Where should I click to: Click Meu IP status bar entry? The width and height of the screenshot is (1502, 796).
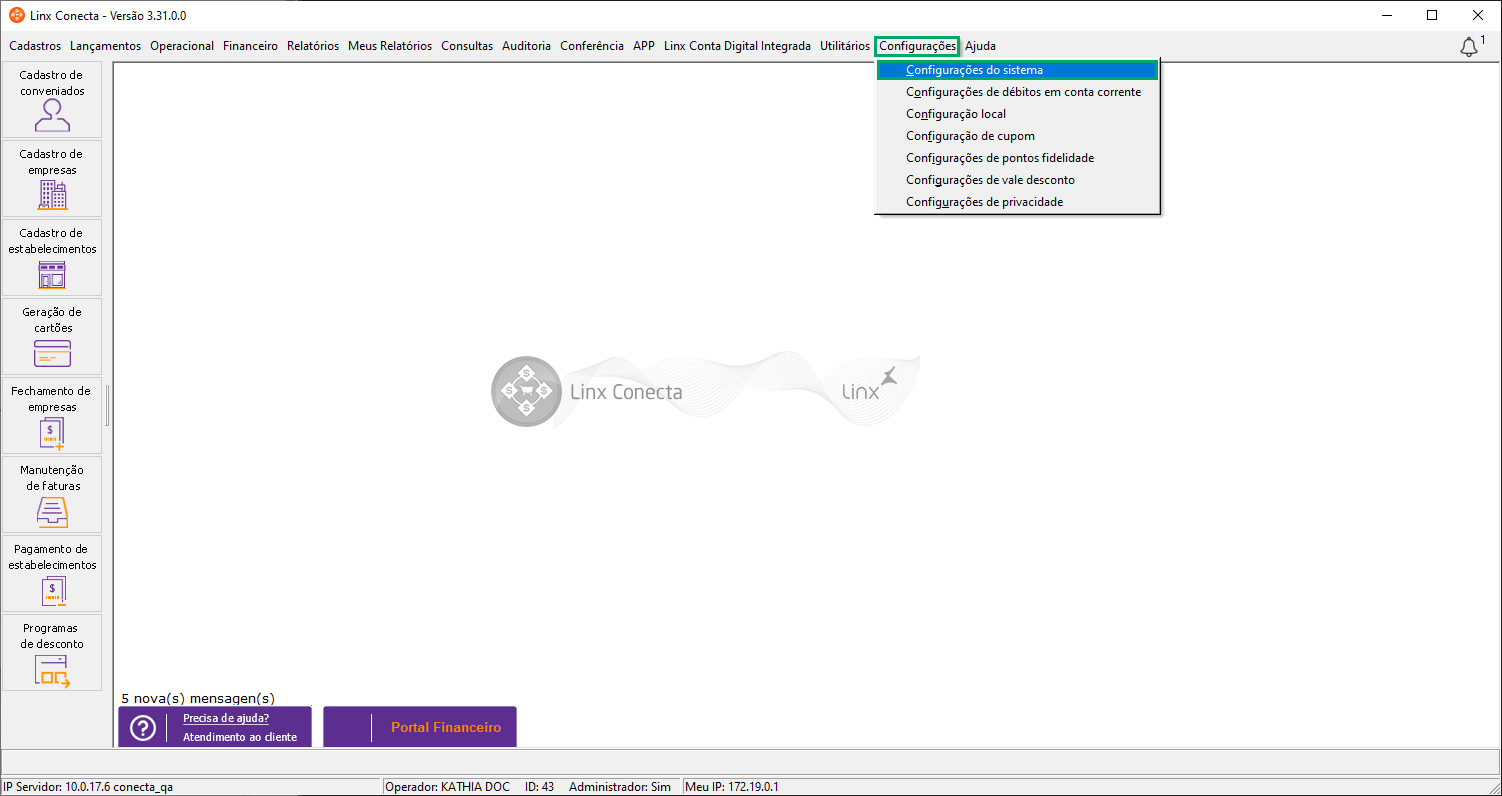pos(732,787)
